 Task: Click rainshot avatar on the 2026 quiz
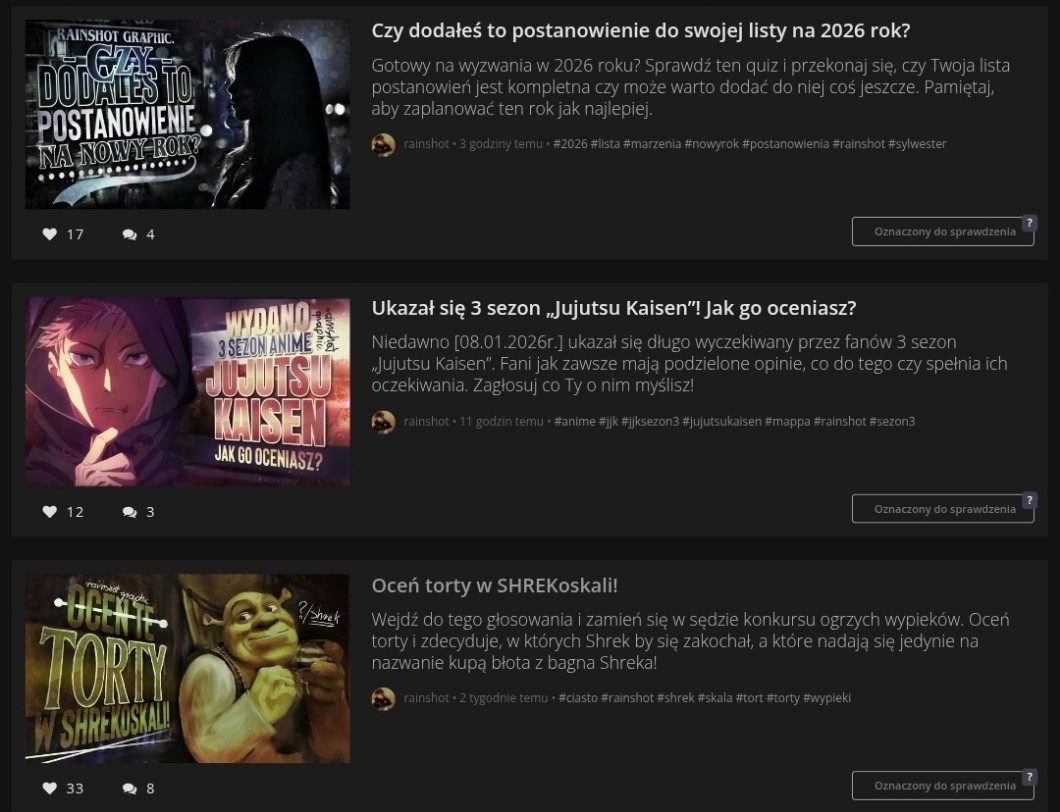coord(383,144)
